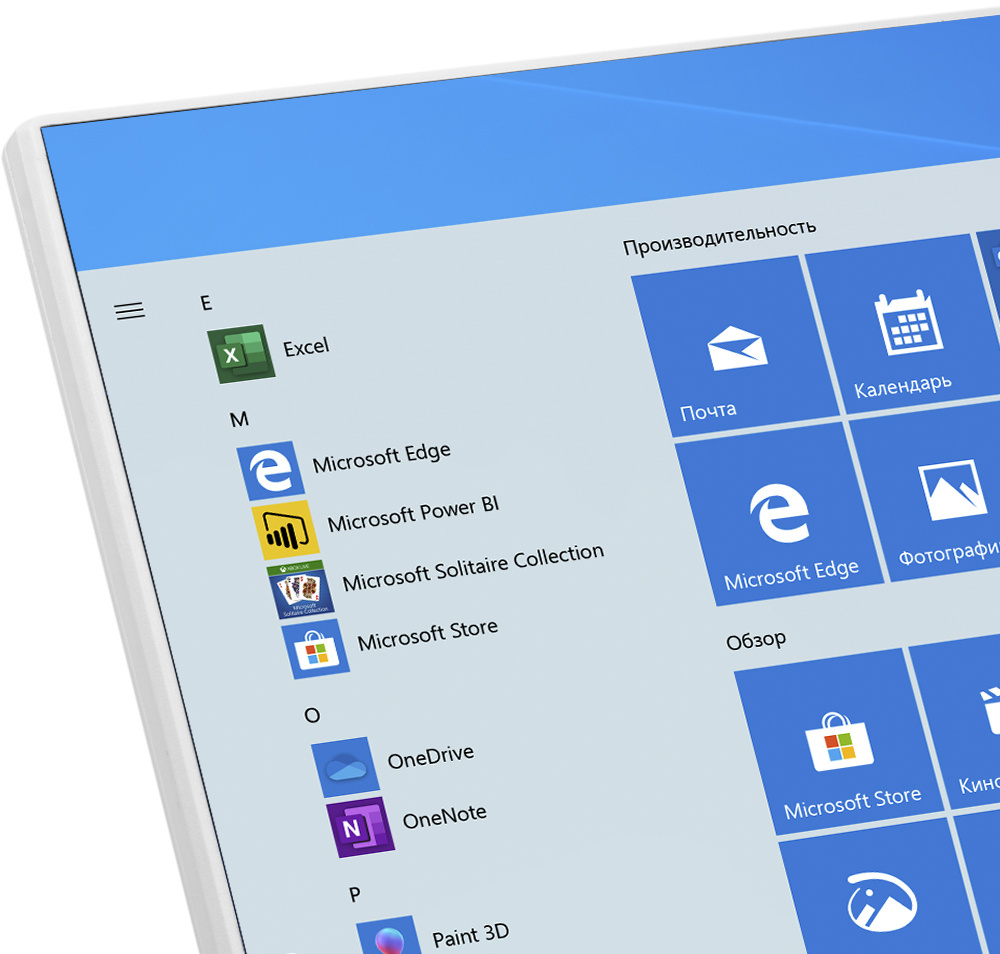Click the green Excel app icon
Viewport: 1000px width, 954px height.
pos(241,354)
